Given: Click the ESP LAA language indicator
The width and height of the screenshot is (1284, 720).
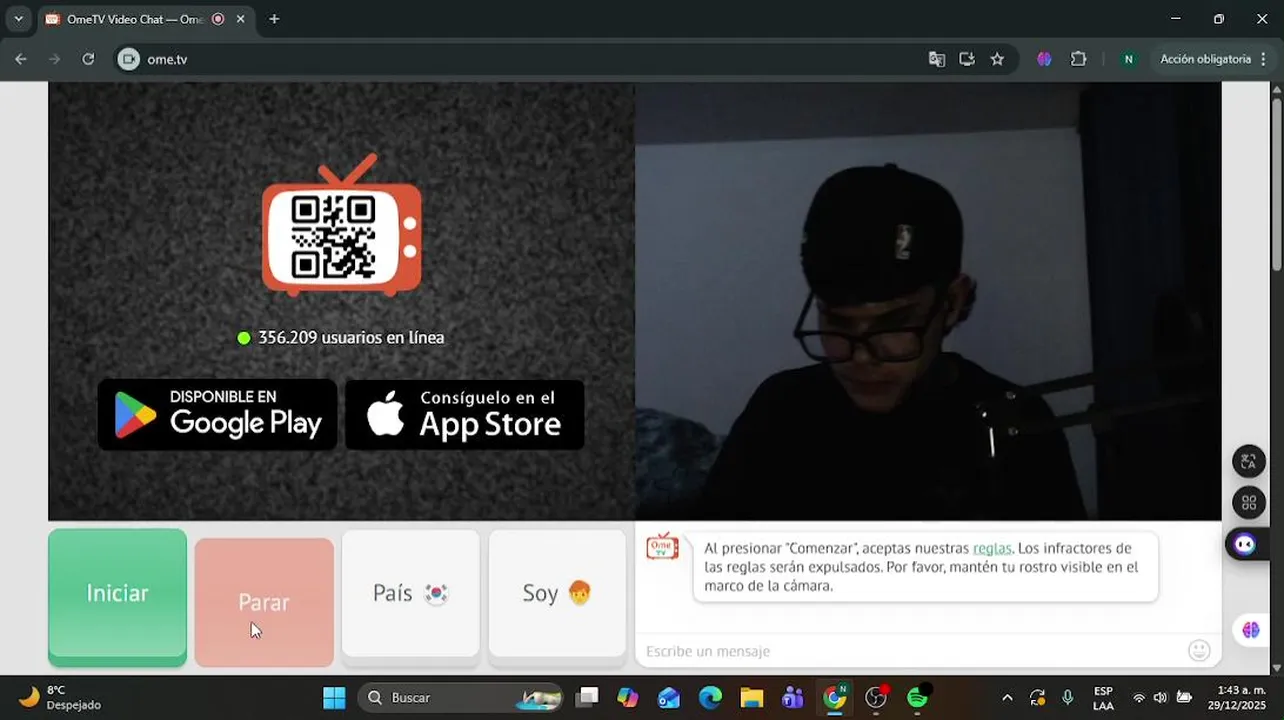Looking at the screenshot, I should pyautogui.click(x=1103, y=698).
